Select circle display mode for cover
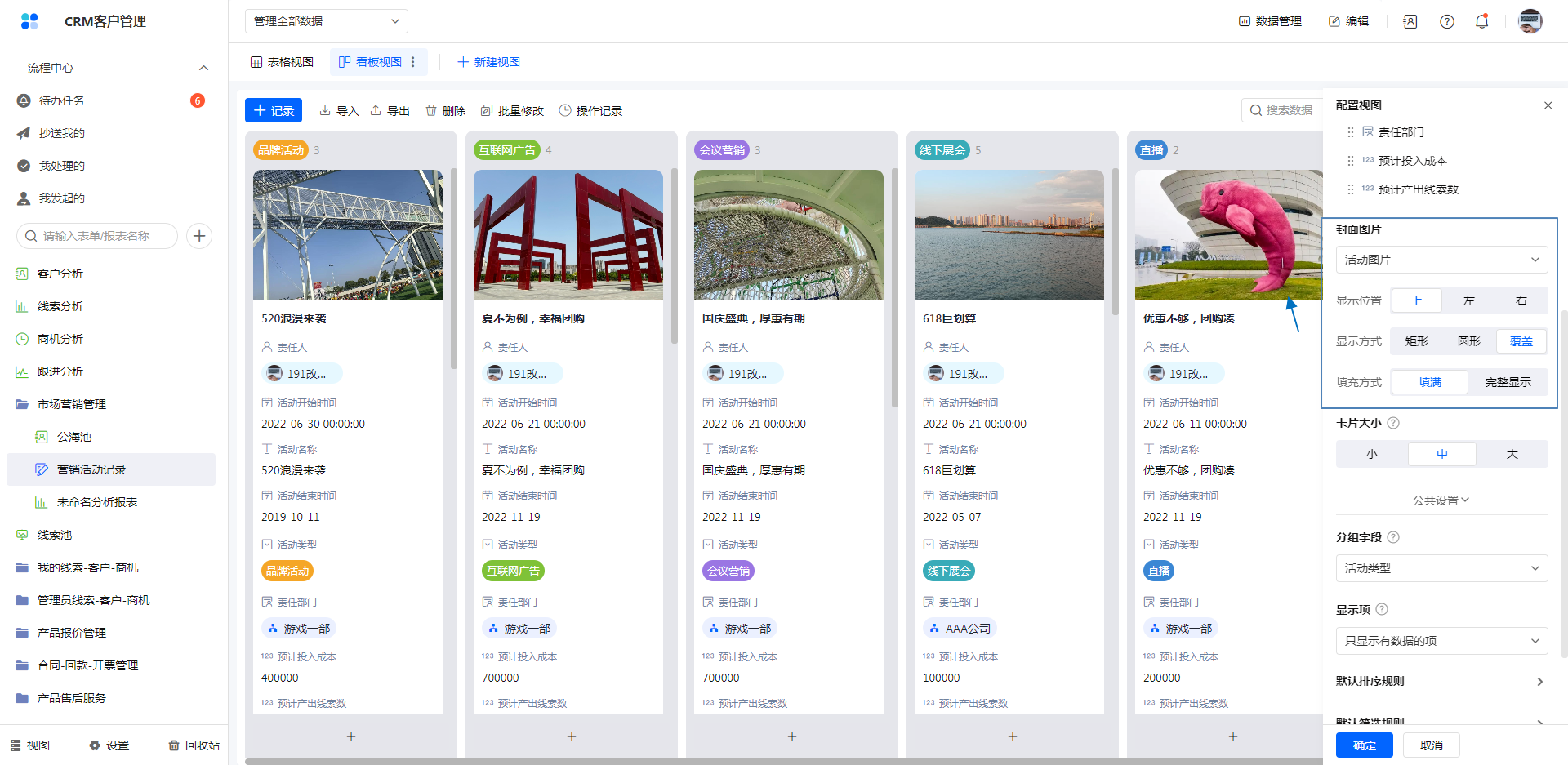This screenshot has width=1568, height=765. (x=1468, y=341)
